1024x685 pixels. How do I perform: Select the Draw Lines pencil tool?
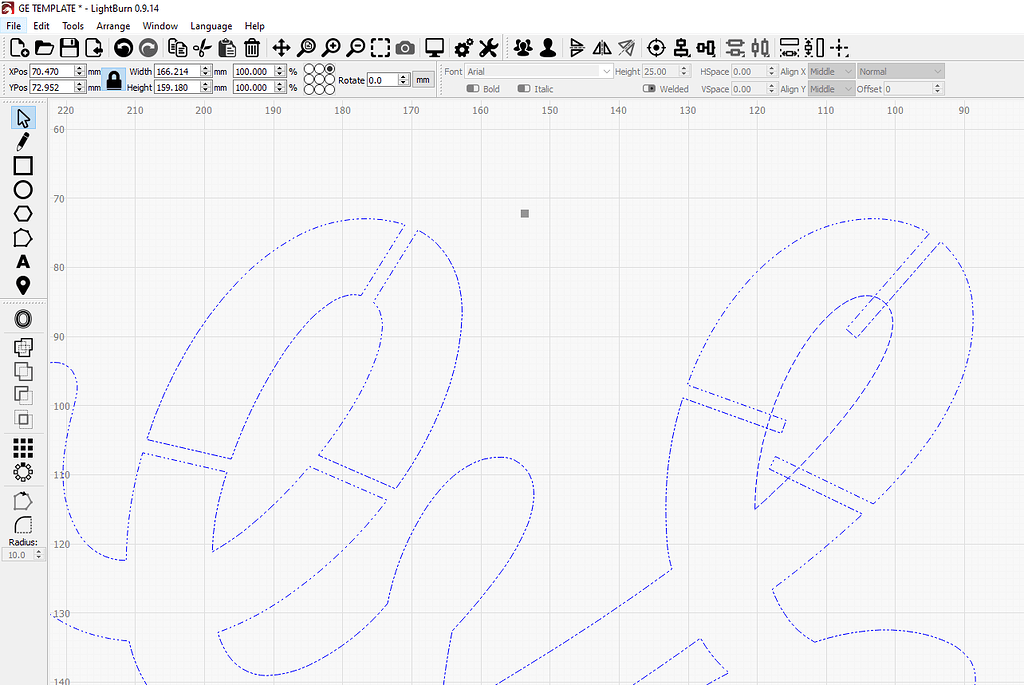pyautogui.click(x=22, y=140)
